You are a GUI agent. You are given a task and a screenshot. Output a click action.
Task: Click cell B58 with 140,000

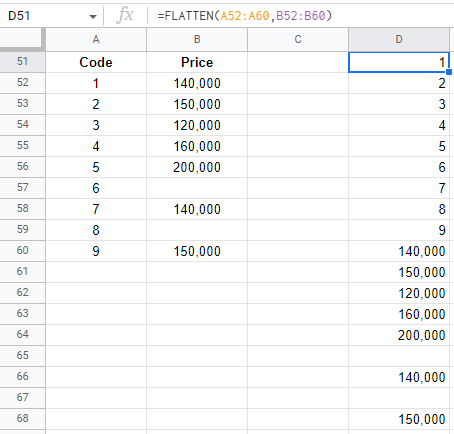pos(197,209)
